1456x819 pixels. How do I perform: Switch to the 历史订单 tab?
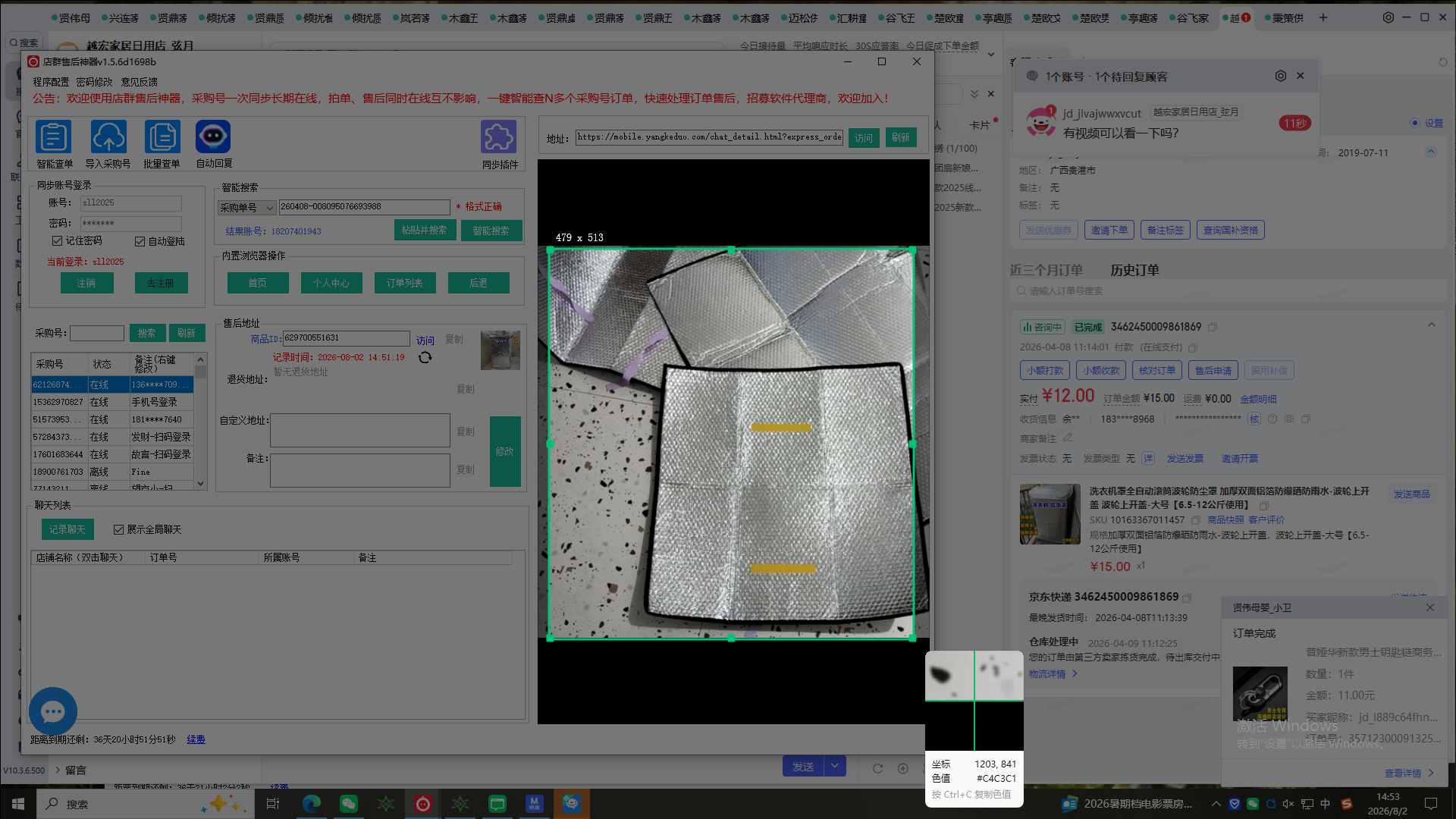click(x=1134, y=270)
